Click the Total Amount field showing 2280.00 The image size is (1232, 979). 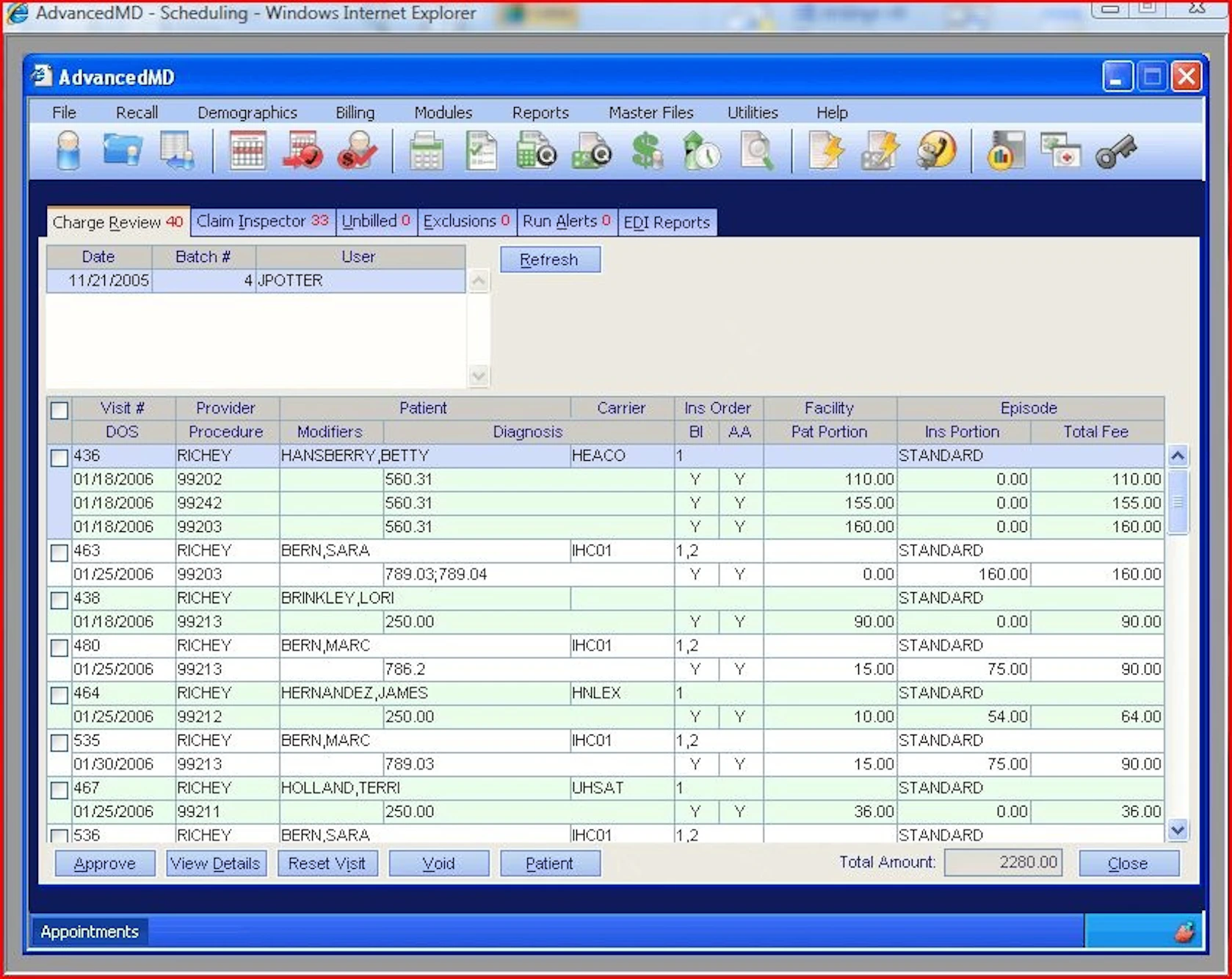[x=1003, y=862]
